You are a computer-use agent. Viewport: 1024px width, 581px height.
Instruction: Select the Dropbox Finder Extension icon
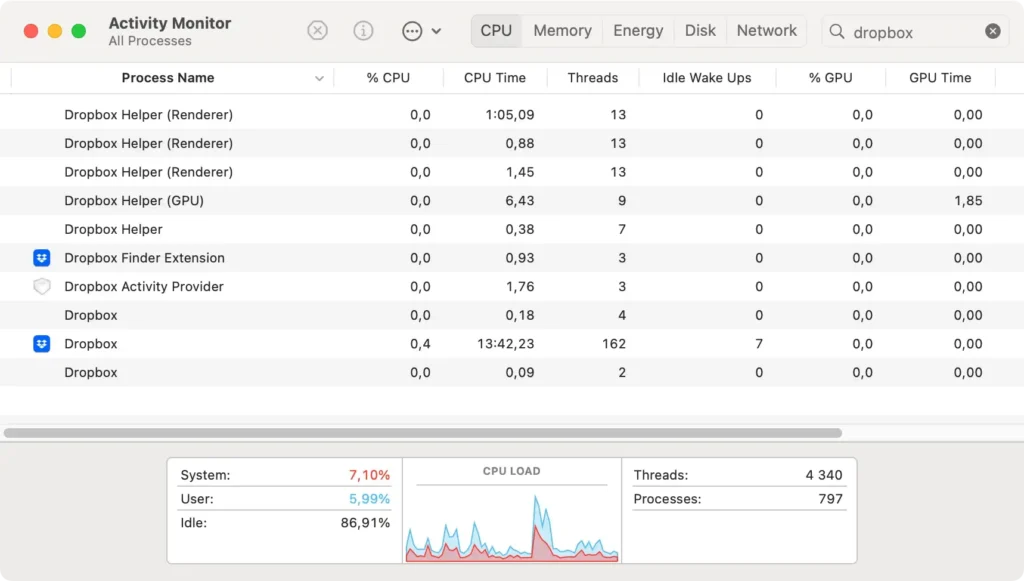coord(42,258)
